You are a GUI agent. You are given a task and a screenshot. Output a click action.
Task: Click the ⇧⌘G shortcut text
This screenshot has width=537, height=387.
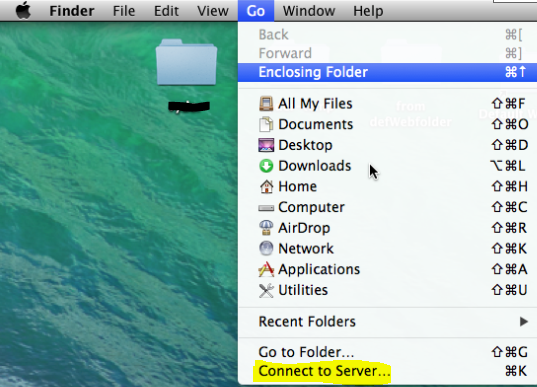(510, 352)
